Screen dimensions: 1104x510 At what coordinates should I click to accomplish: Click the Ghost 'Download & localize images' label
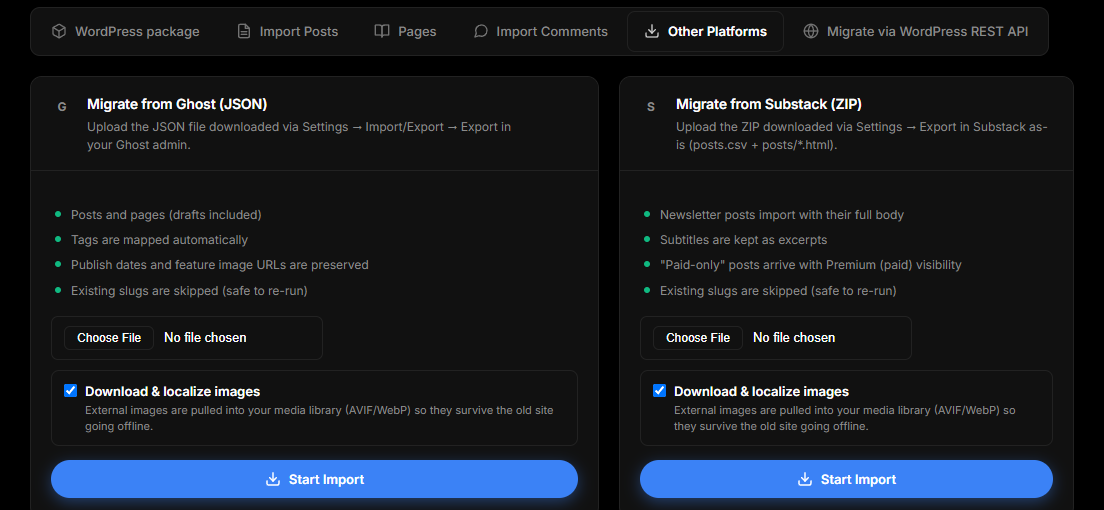coord(172,392)
